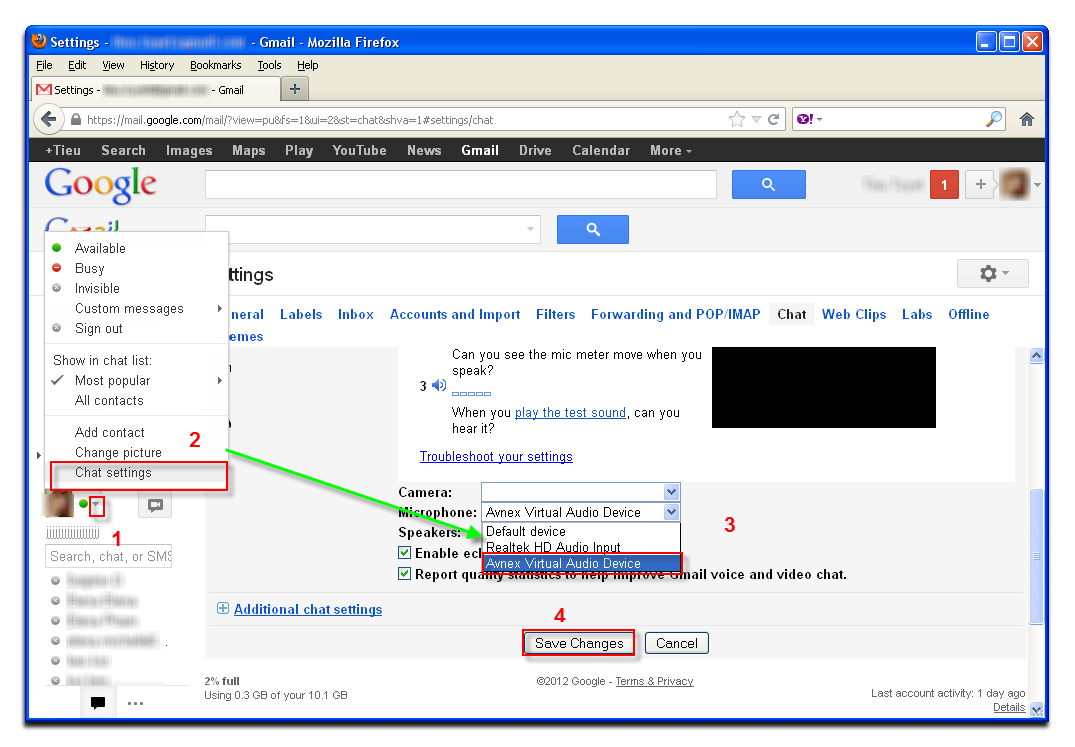
Task: Click the chat bubble icon at bottom left
Action: click(x=98, y=702)
